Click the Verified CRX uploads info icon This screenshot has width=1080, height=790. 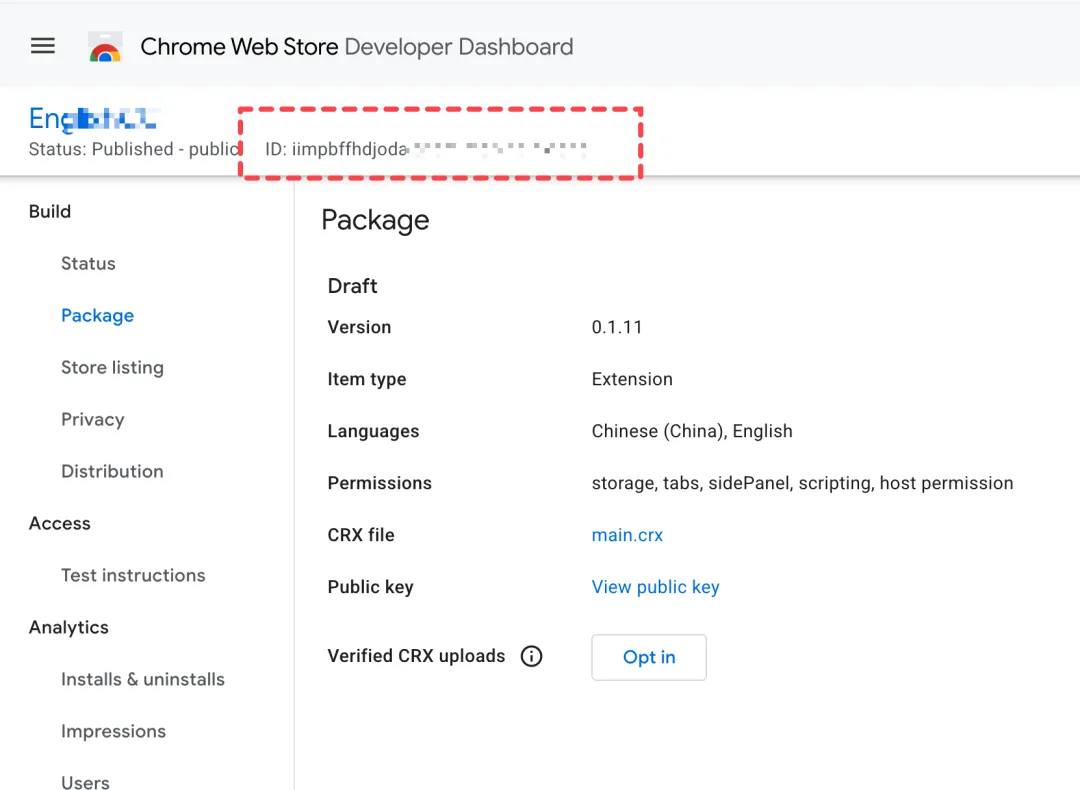531,656
